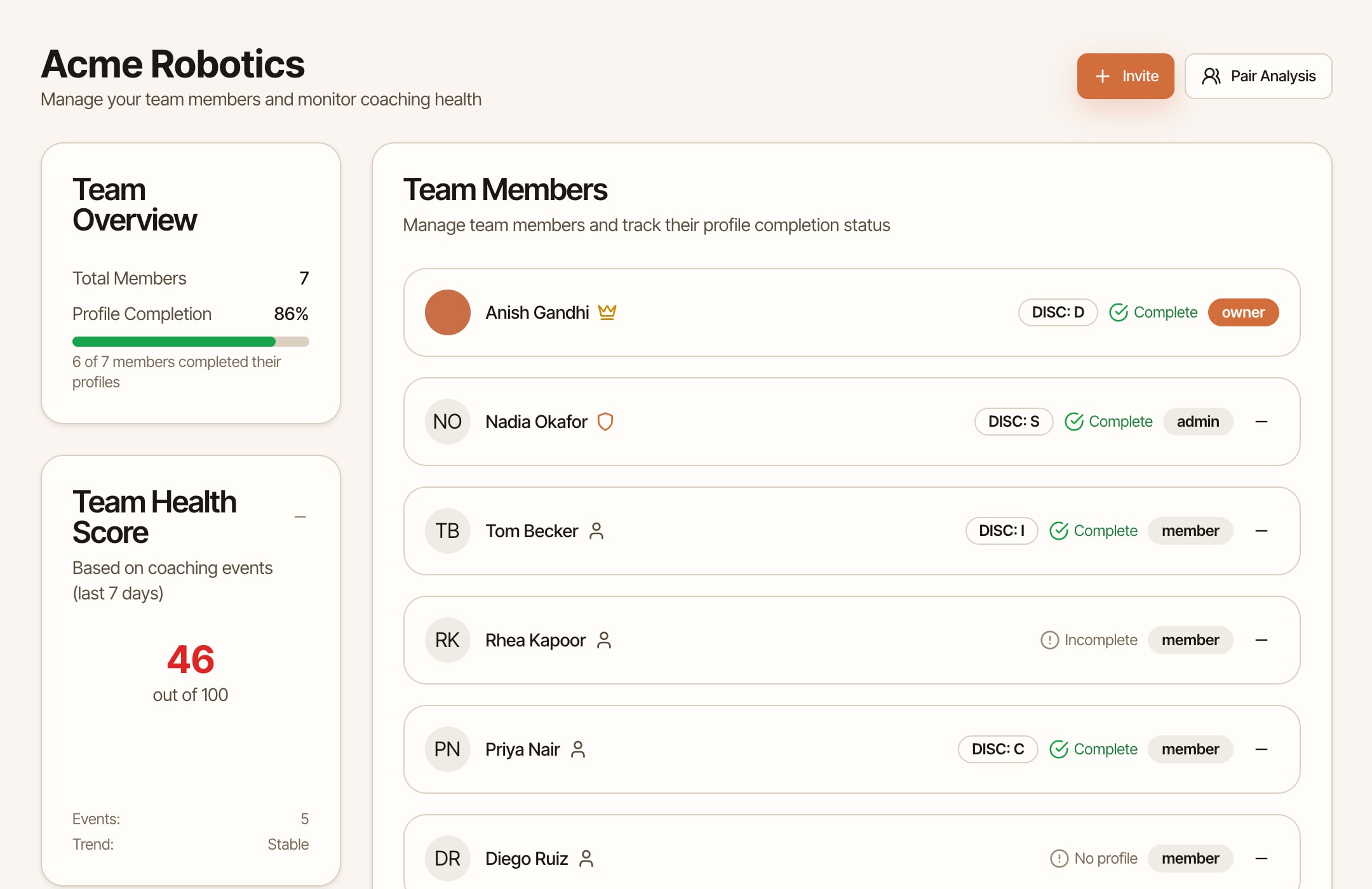
Task: Click the DISC: D badge
Action: tap(1058, 312)
